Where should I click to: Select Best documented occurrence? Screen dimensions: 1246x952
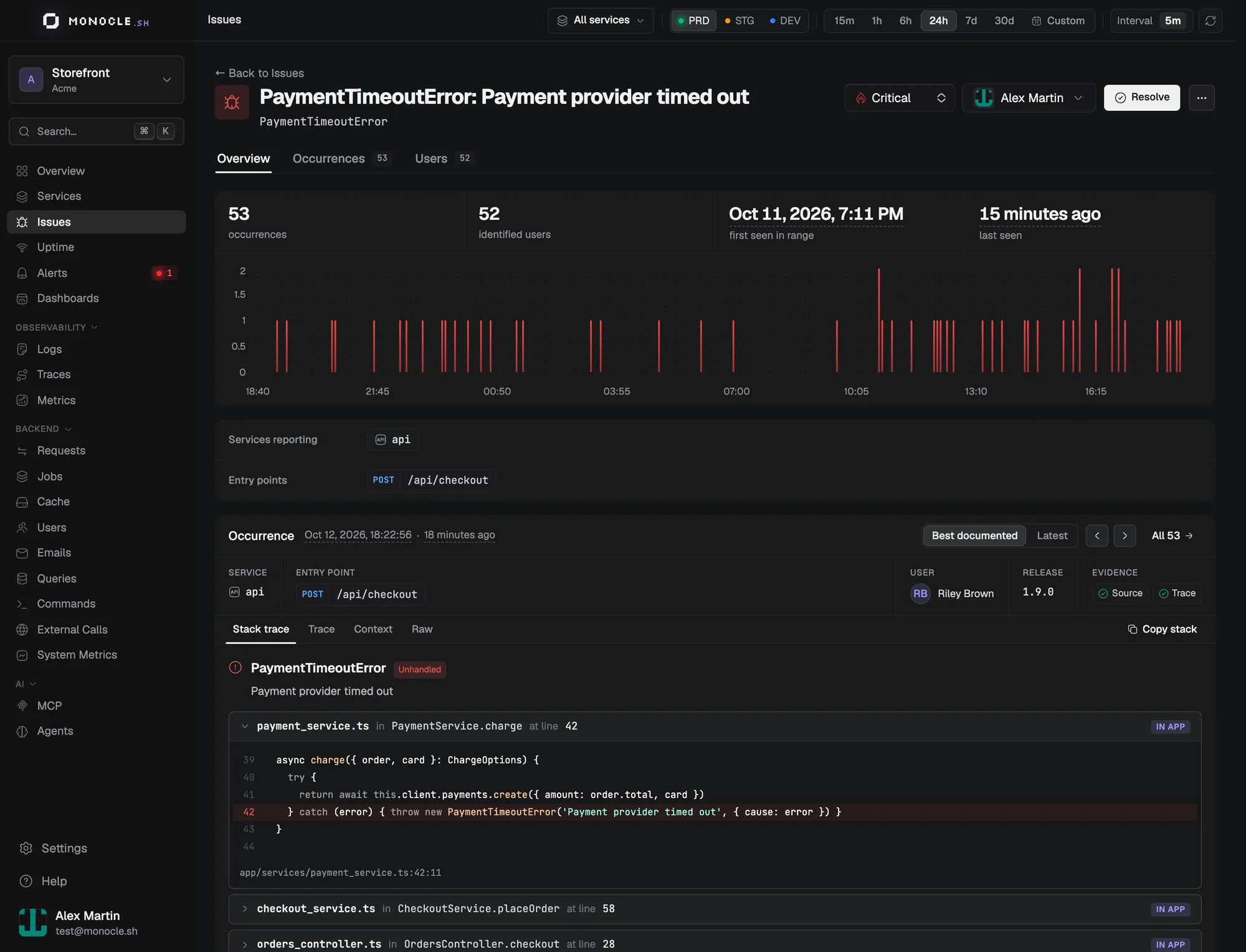pyautogui.click(x=974, y=536)
